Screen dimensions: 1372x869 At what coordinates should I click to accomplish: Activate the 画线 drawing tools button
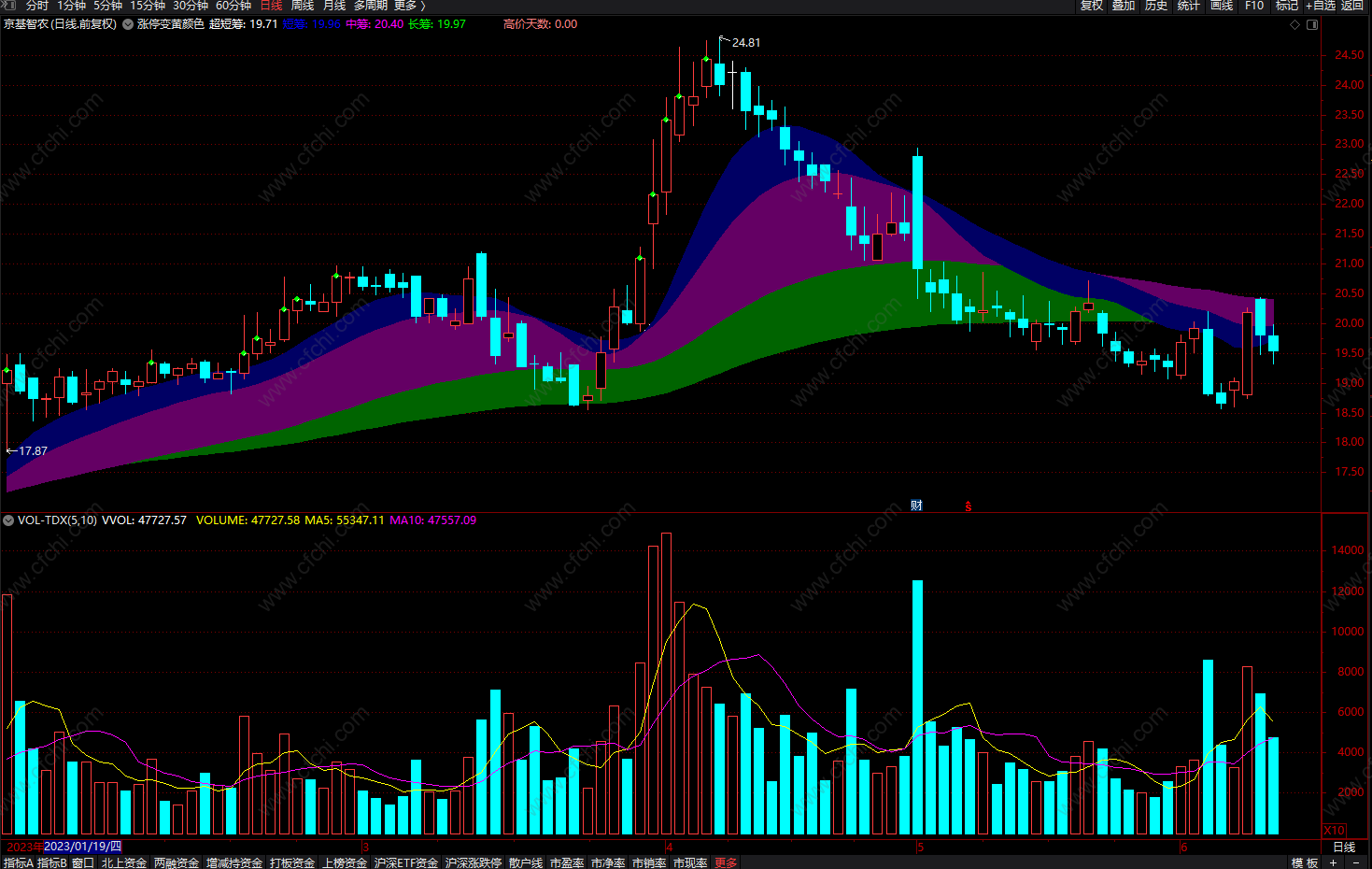click(x=1222, y=6)
